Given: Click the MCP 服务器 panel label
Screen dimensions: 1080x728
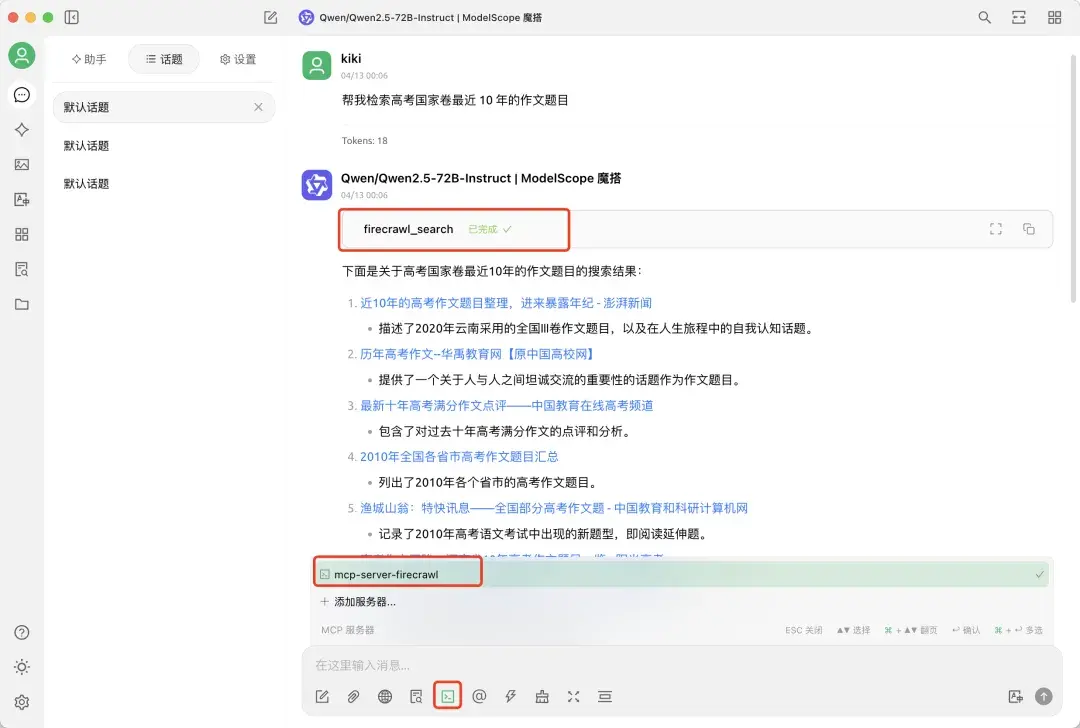Looking at the screenshot, I should [348, 630].
